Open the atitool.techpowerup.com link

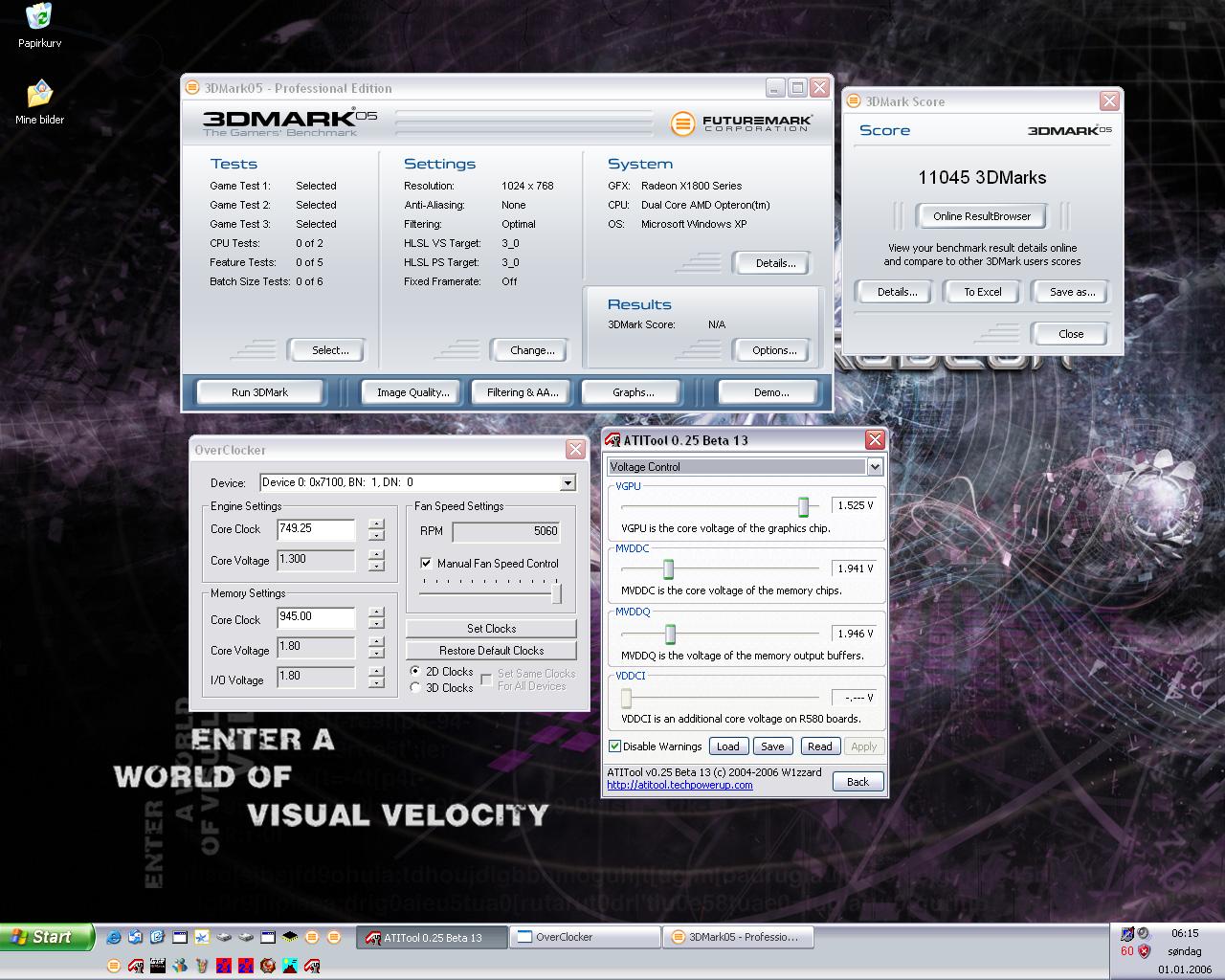679,785
